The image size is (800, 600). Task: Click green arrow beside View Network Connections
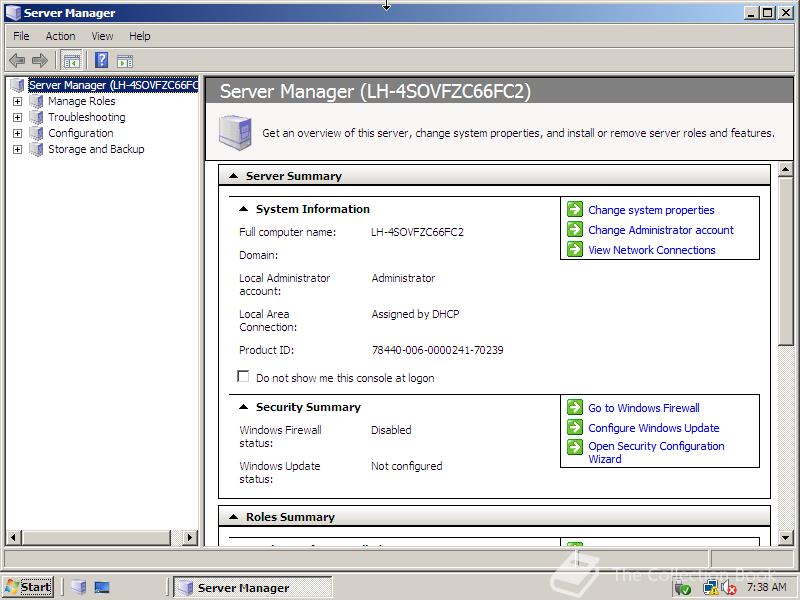(x=575, y=249)
